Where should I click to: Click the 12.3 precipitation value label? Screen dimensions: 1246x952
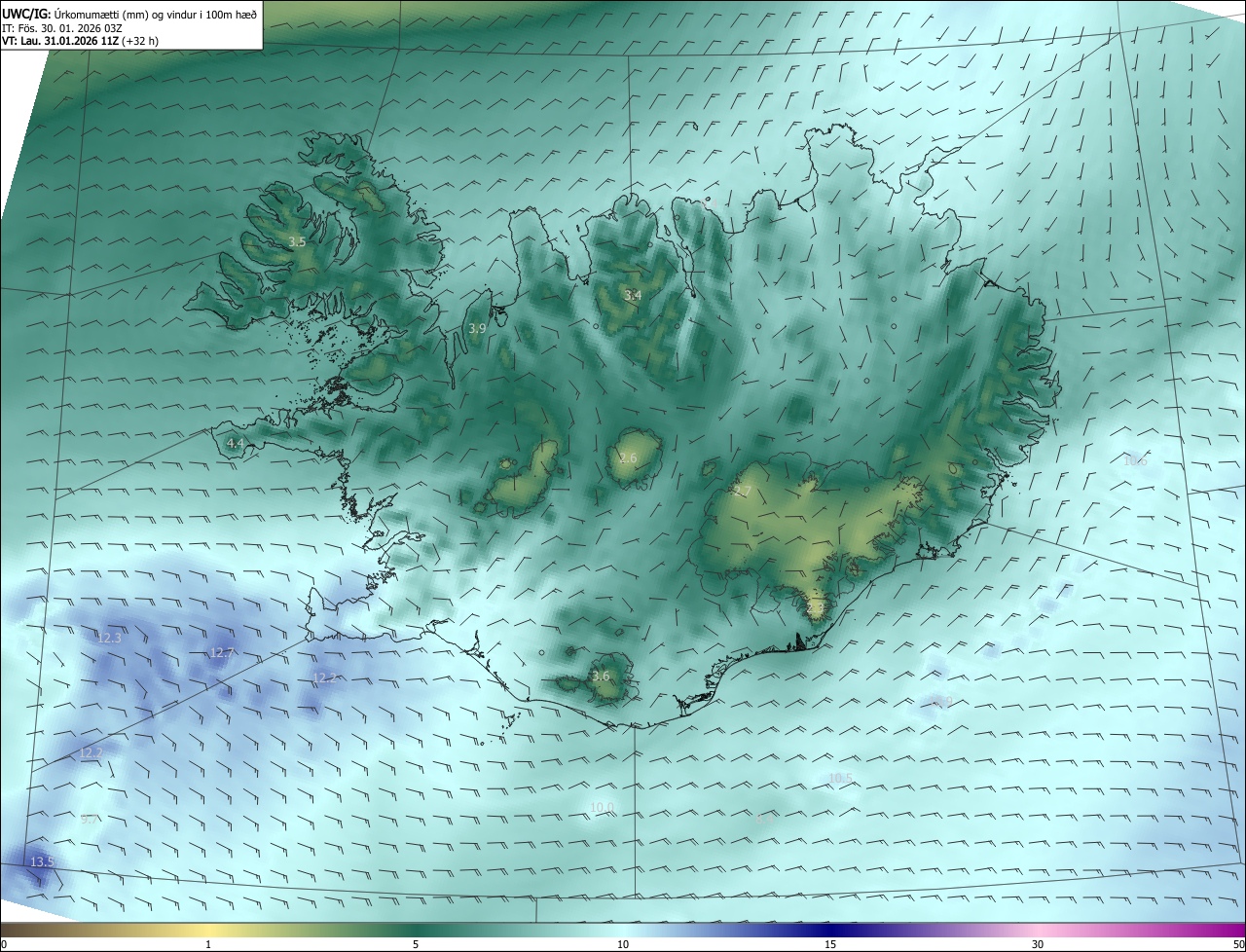(110, 638)
